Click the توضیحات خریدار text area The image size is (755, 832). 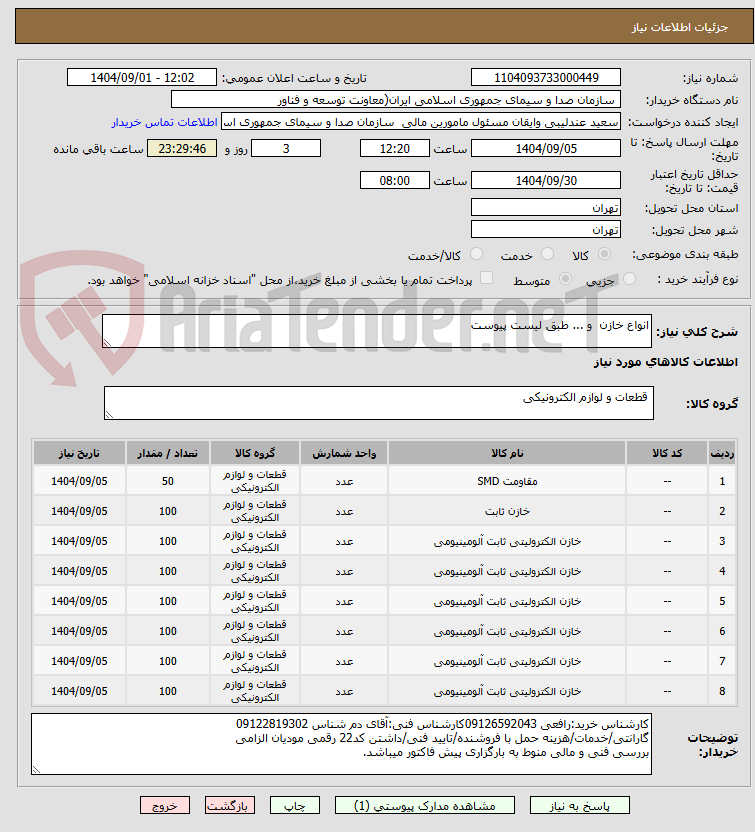pyautogui.click(x=342, y=744)
